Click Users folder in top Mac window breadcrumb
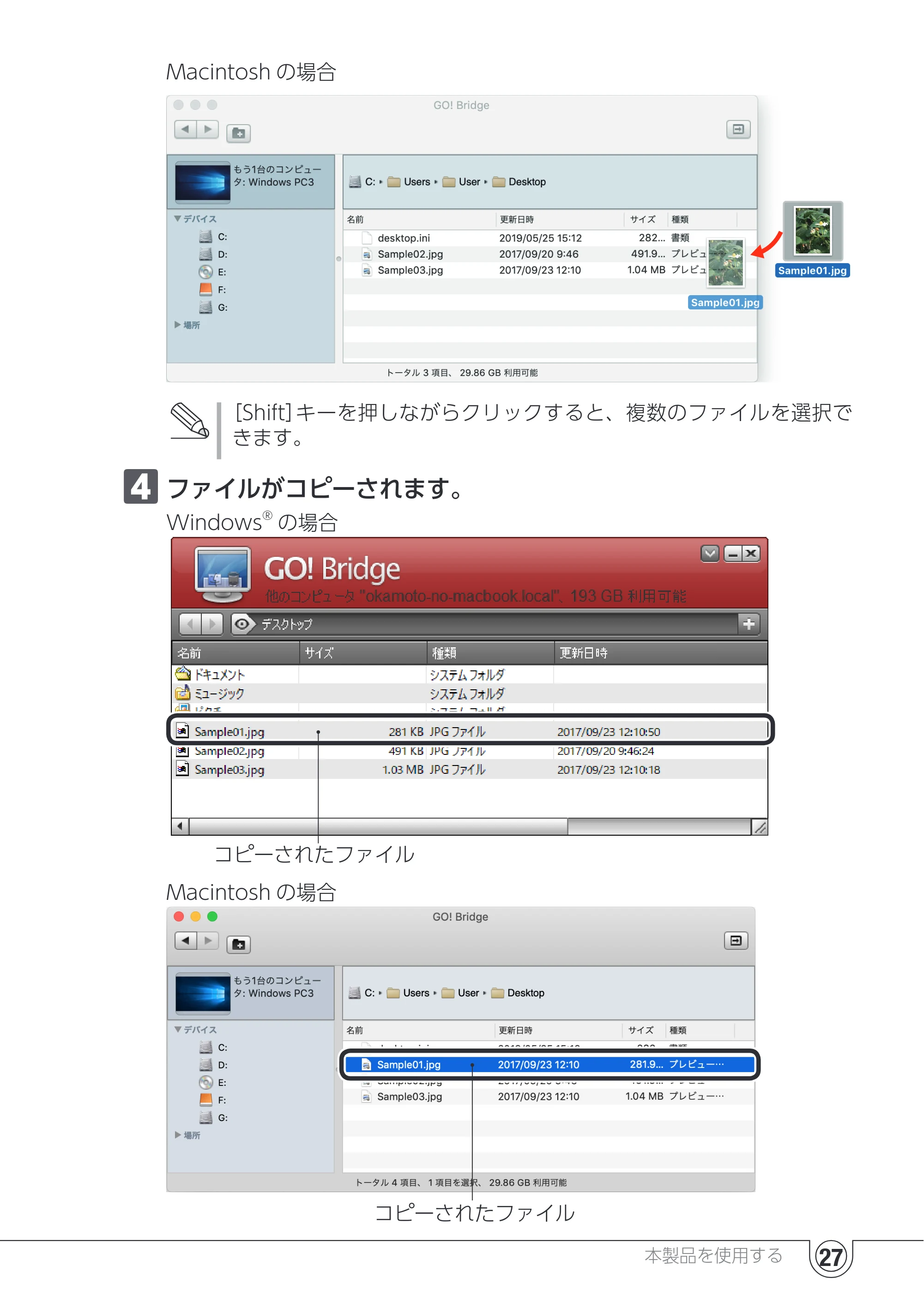Image resolution: width=924 pixels, height=1302 pixels. click(x=409, y=182)
